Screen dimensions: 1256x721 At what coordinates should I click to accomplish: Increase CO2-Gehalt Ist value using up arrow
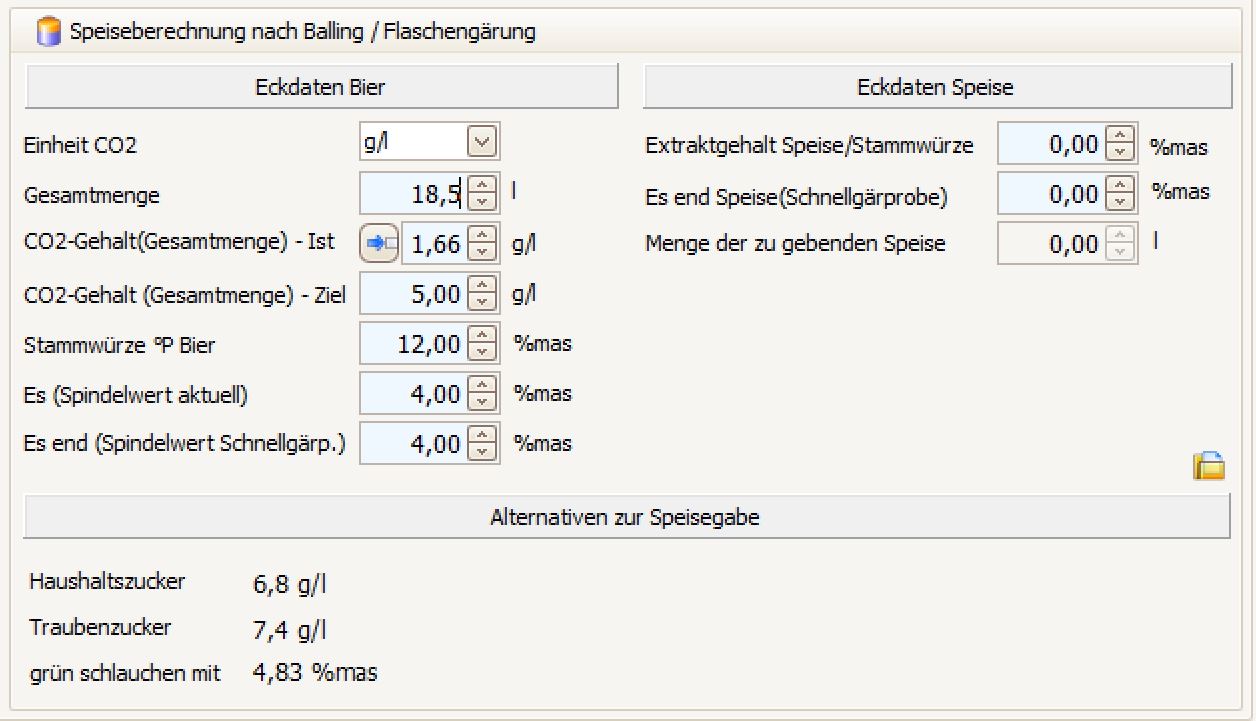point(483,236)
